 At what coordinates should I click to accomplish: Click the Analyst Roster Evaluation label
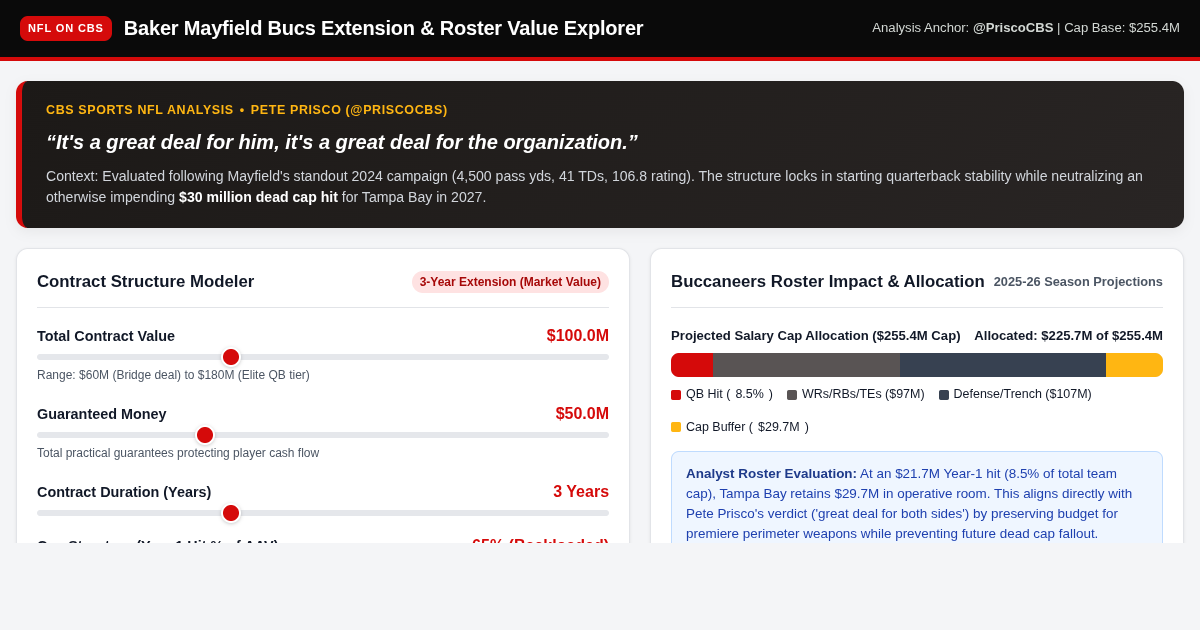coord(771,474)
